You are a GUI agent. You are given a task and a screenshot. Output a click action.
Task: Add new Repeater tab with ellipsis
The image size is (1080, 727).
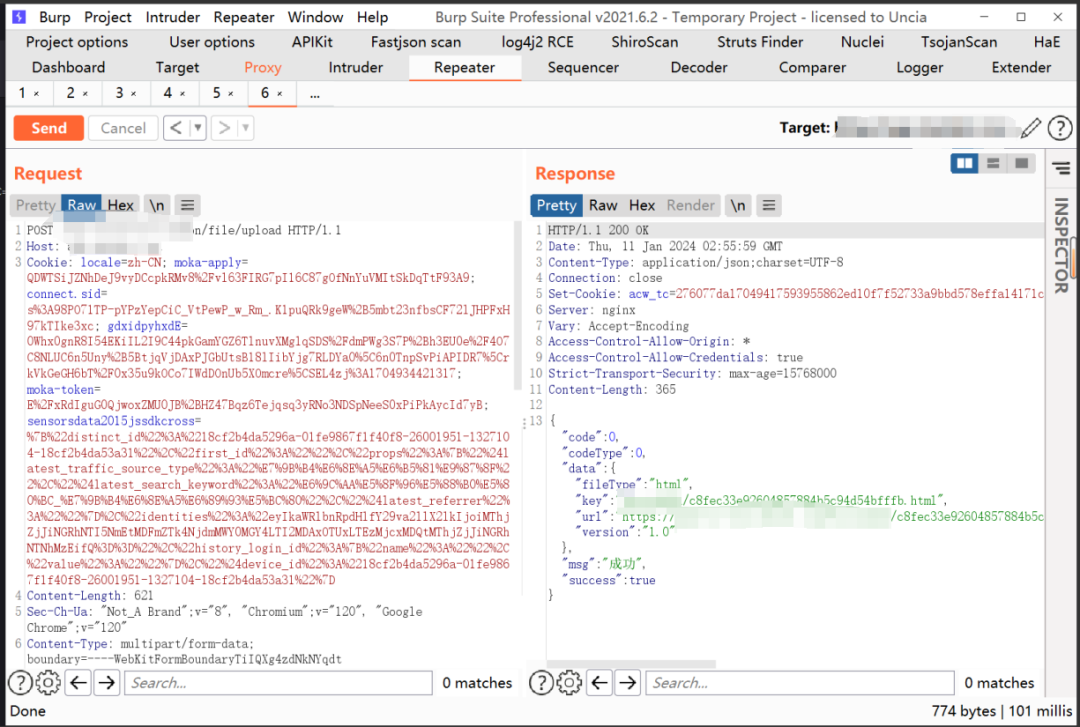(x=315, y=94)
